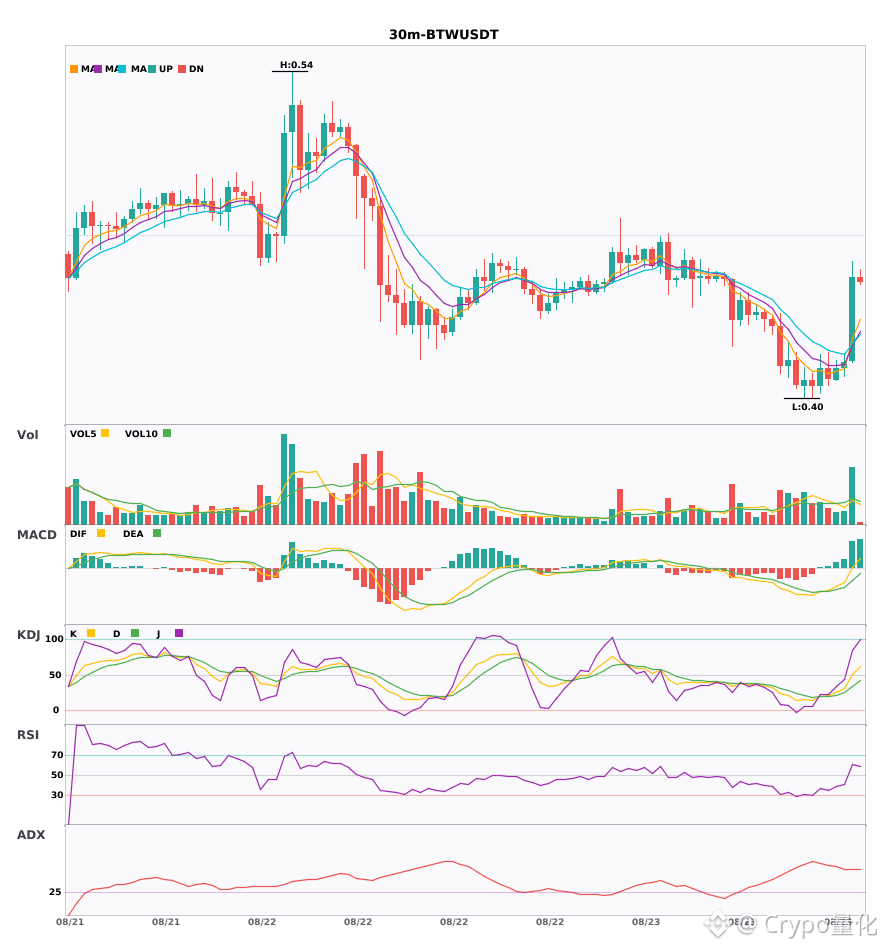
Task: Click the yellow DIF swatch
Action: click(101, 533)
